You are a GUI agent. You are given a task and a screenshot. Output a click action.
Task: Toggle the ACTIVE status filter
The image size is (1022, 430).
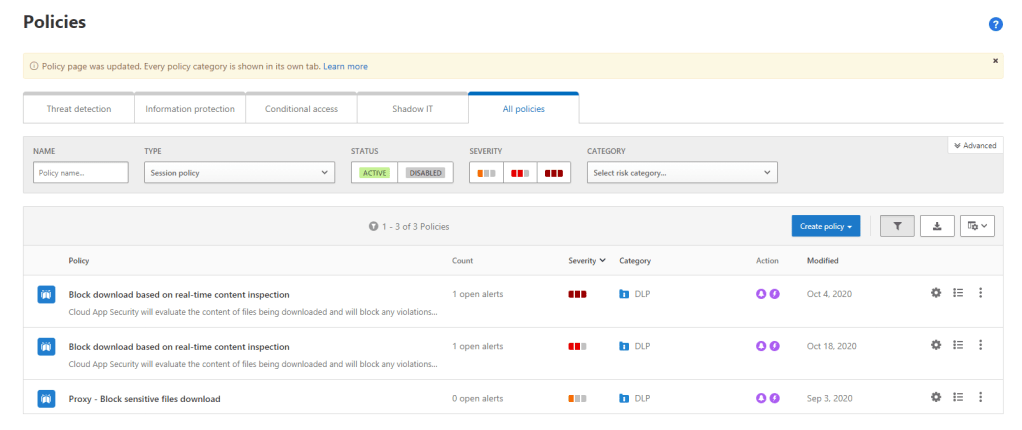pos(375,173)
